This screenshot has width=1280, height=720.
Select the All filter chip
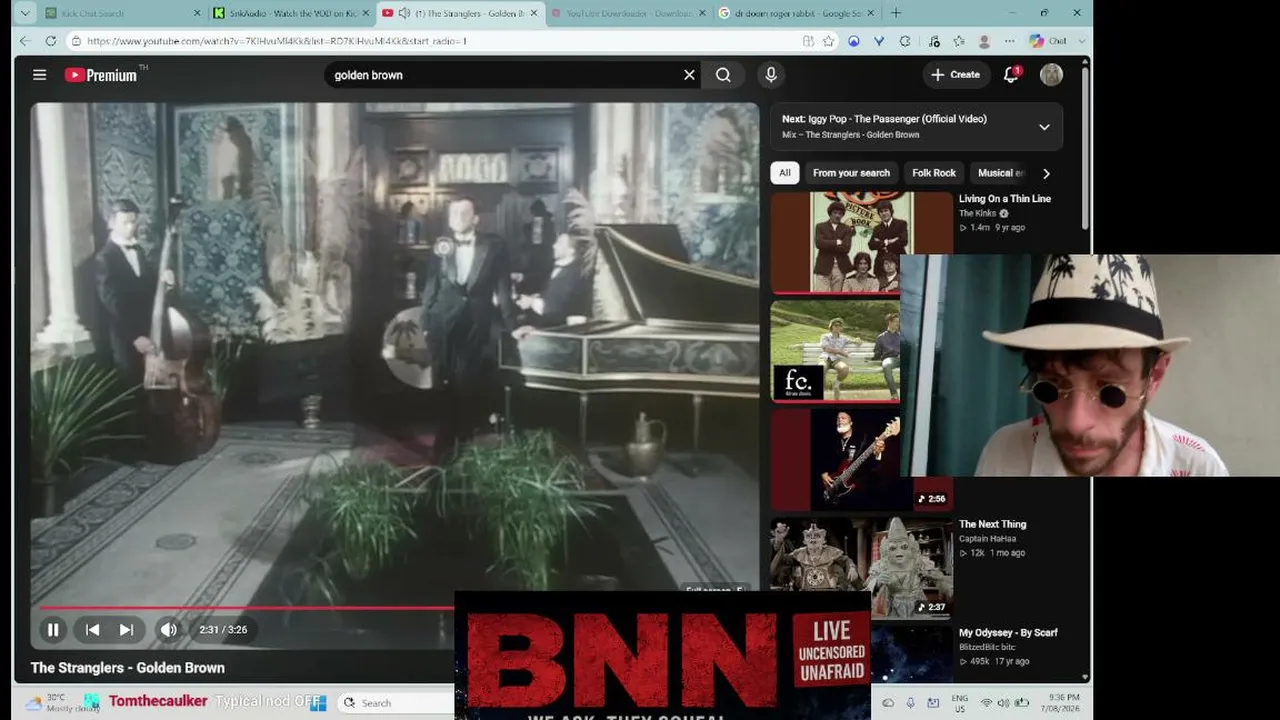pos(785,173)
